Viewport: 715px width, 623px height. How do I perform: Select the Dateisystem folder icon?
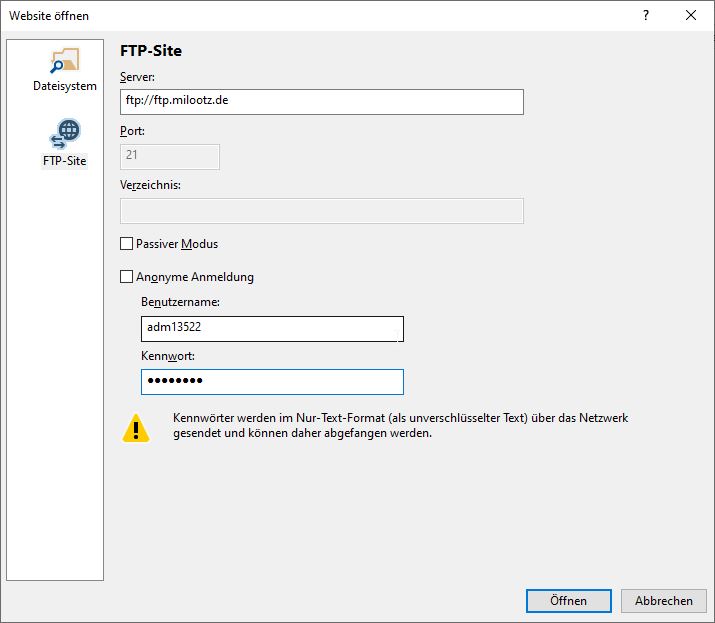tap(64, 60)
